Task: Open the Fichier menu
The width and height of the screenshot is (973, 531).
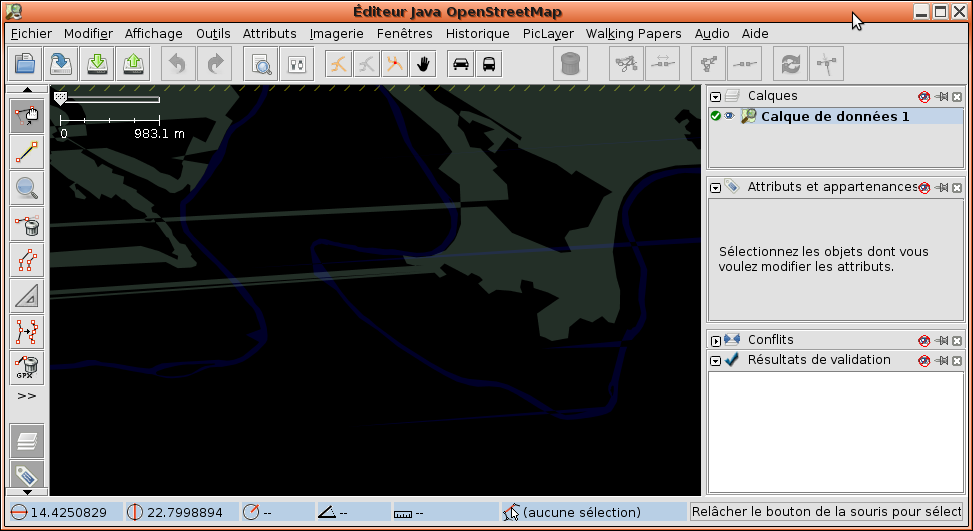Action: 31,33
